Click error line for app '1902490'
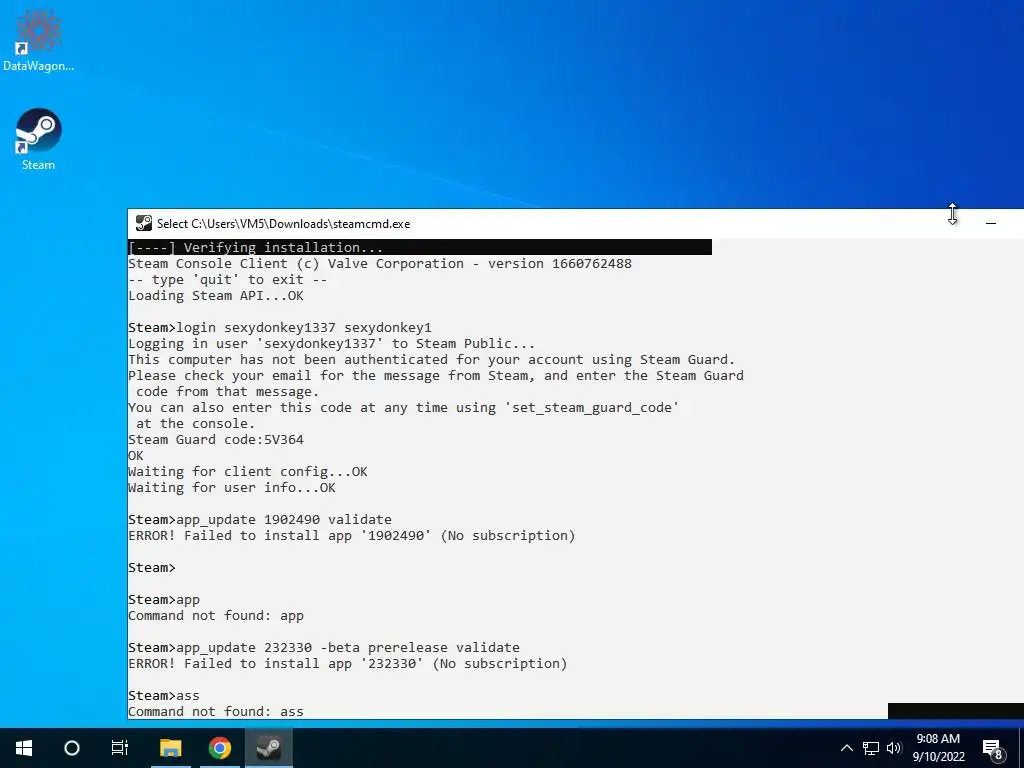Screen dimensions: 1024x768 [351, 536]
